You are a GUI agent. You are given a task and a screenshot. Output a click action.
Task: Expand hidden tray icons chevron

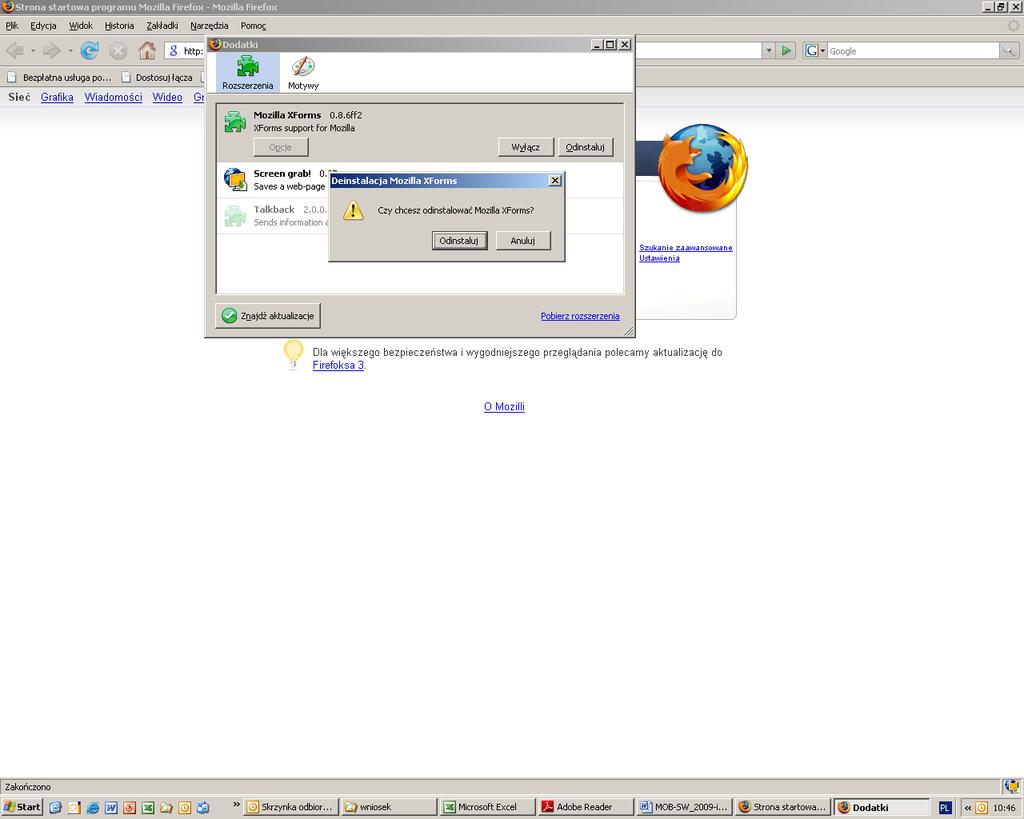968,808
